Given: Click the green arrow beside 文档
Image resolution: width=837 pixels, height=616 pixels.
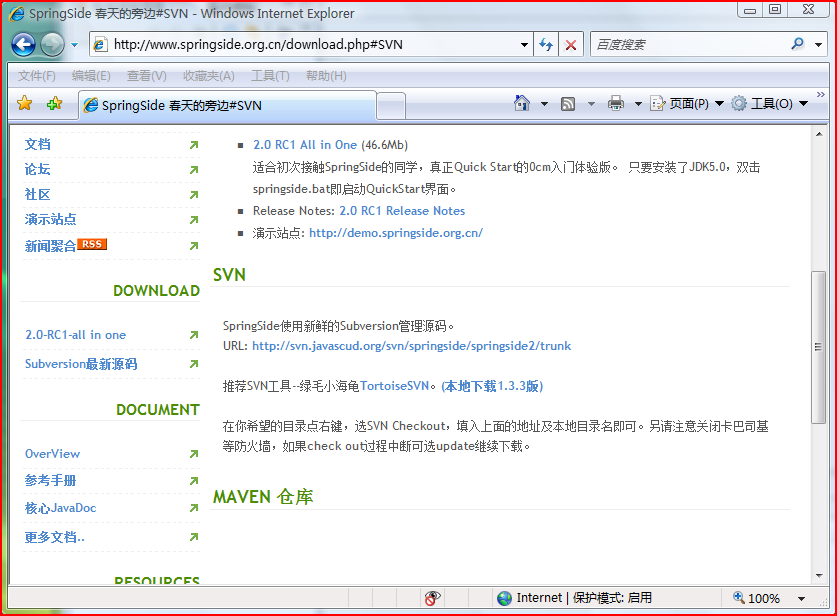Looking at the screenshot, I should point(194,145).
